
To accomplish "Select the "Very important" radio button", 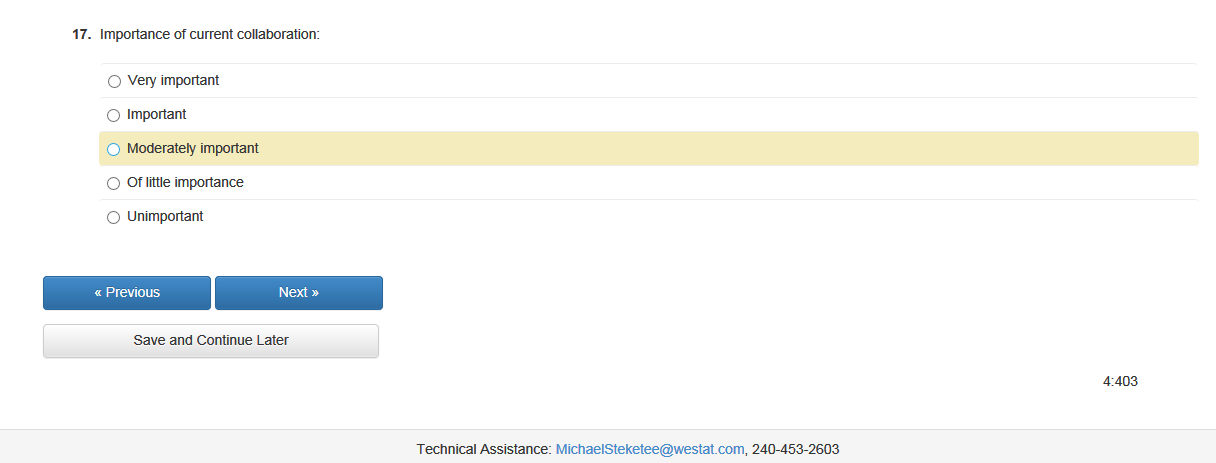I will [114, 81].
